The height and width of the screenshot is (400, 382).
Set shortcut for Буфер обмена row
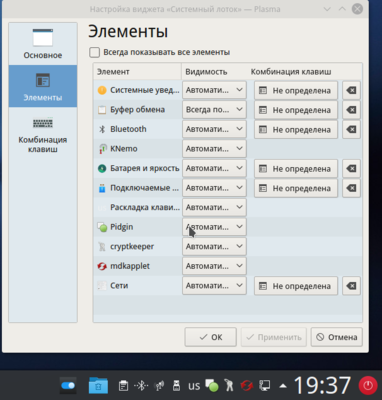[296, 110]
